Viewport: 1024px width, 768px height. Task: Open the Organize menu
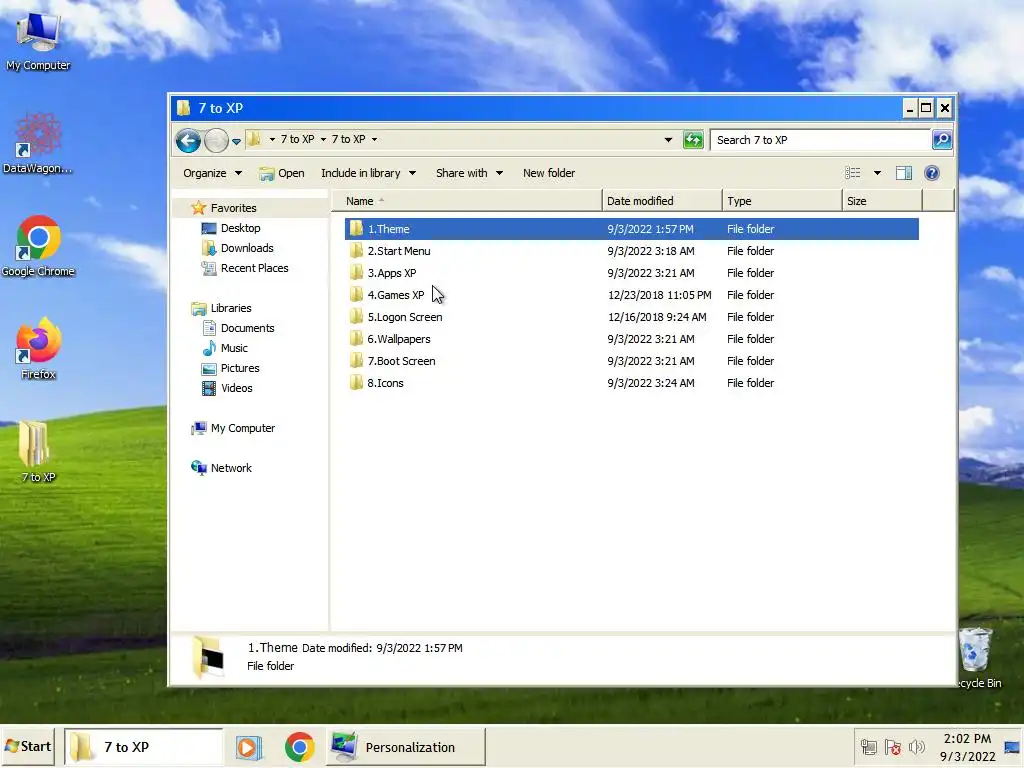click(x=212, y=173)
